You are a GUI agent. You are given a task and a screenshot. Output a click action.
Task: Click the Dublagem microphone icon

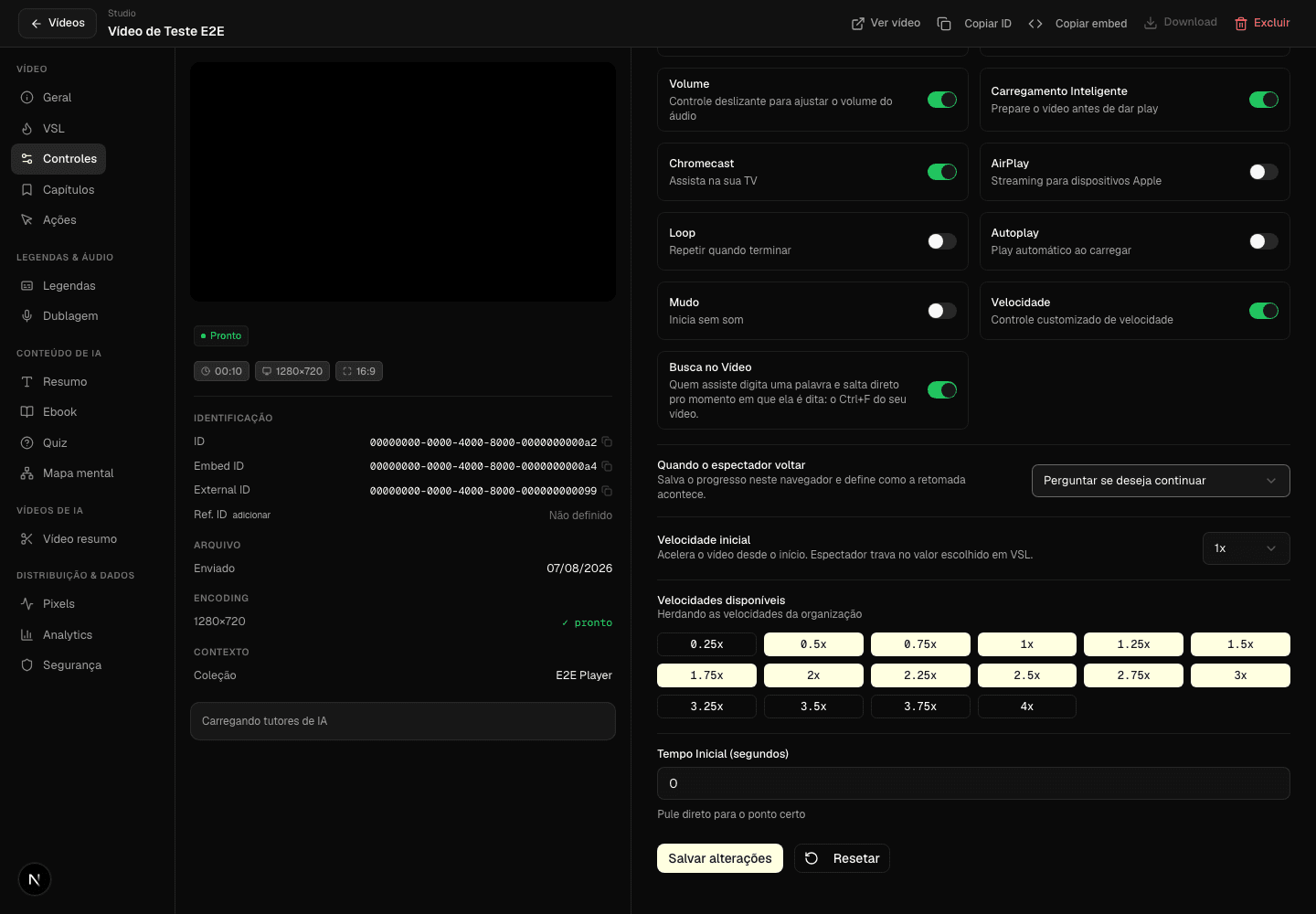pyautogui.click(x=27, y=316)
